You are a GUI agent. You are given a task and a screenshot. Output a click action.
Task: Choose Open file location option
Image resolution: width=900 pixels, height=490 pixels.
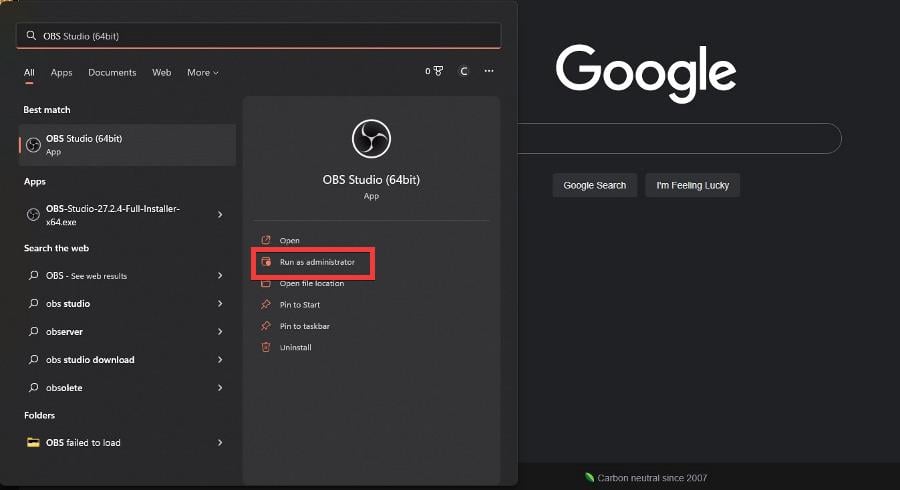click(x=312, y=283)
